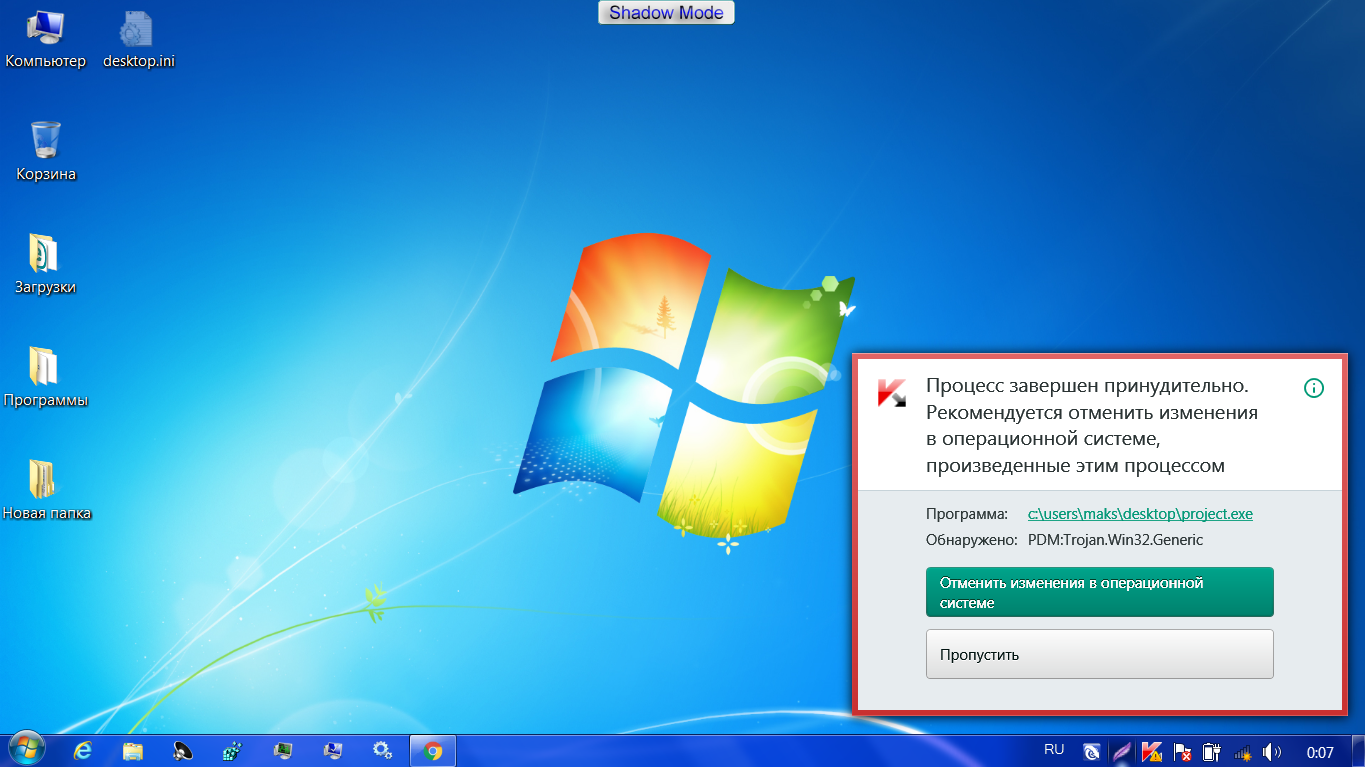1365x767 pixels.
Task: Click the volume speaker tray icon
Action: pos(1272,752)
